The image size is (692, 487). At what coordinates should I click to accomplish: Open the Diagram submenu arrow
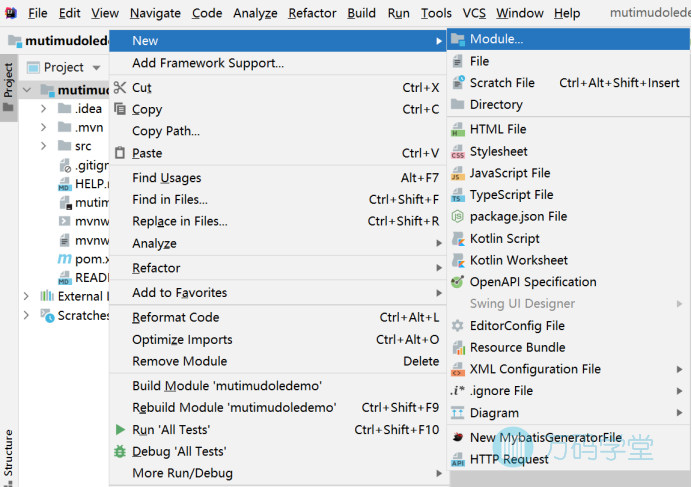[680, 413]
